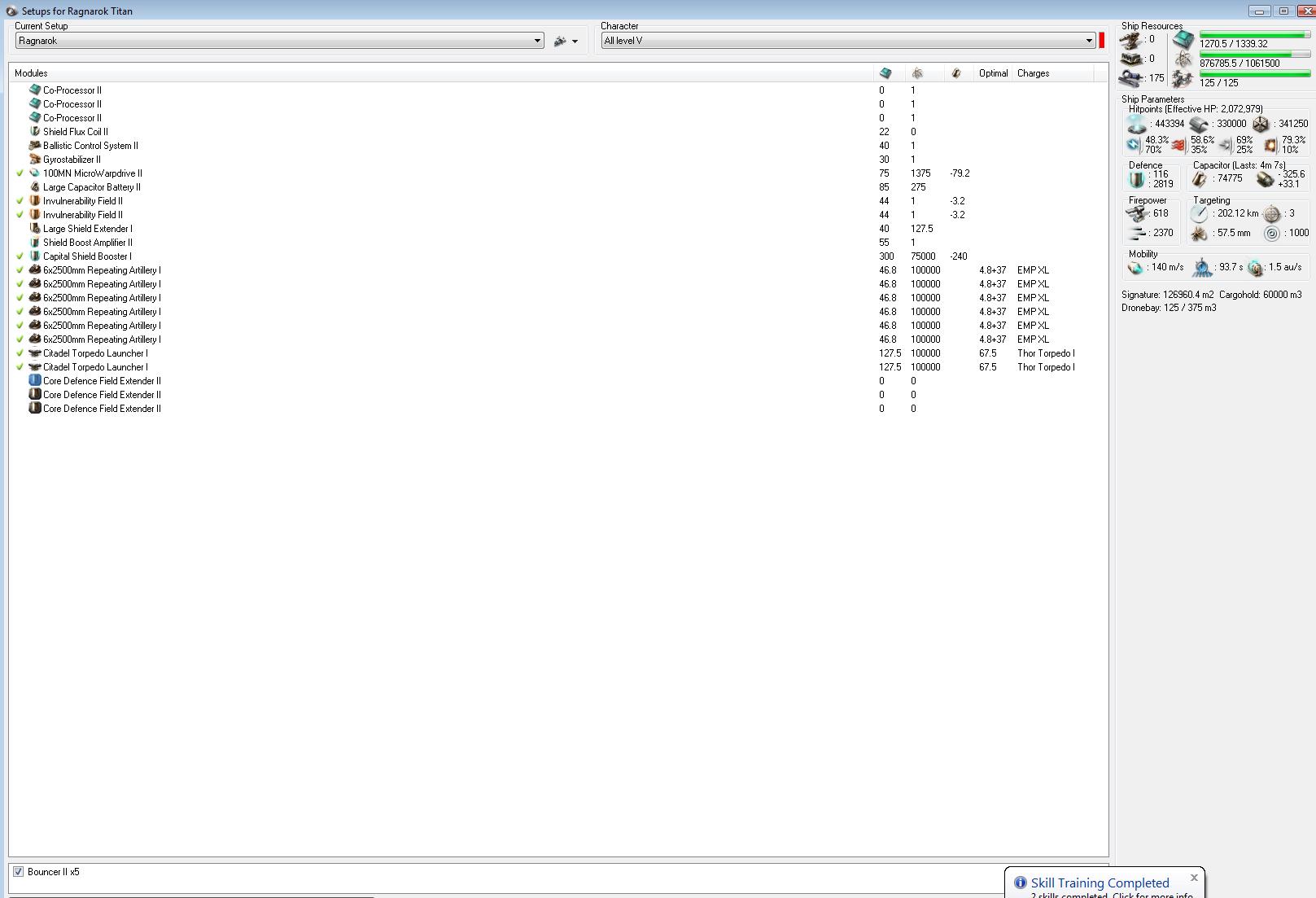Screen dimensions: 1316x898
Task: Click the Large Shield Extender I icon
Action: (x=34, y=228)
